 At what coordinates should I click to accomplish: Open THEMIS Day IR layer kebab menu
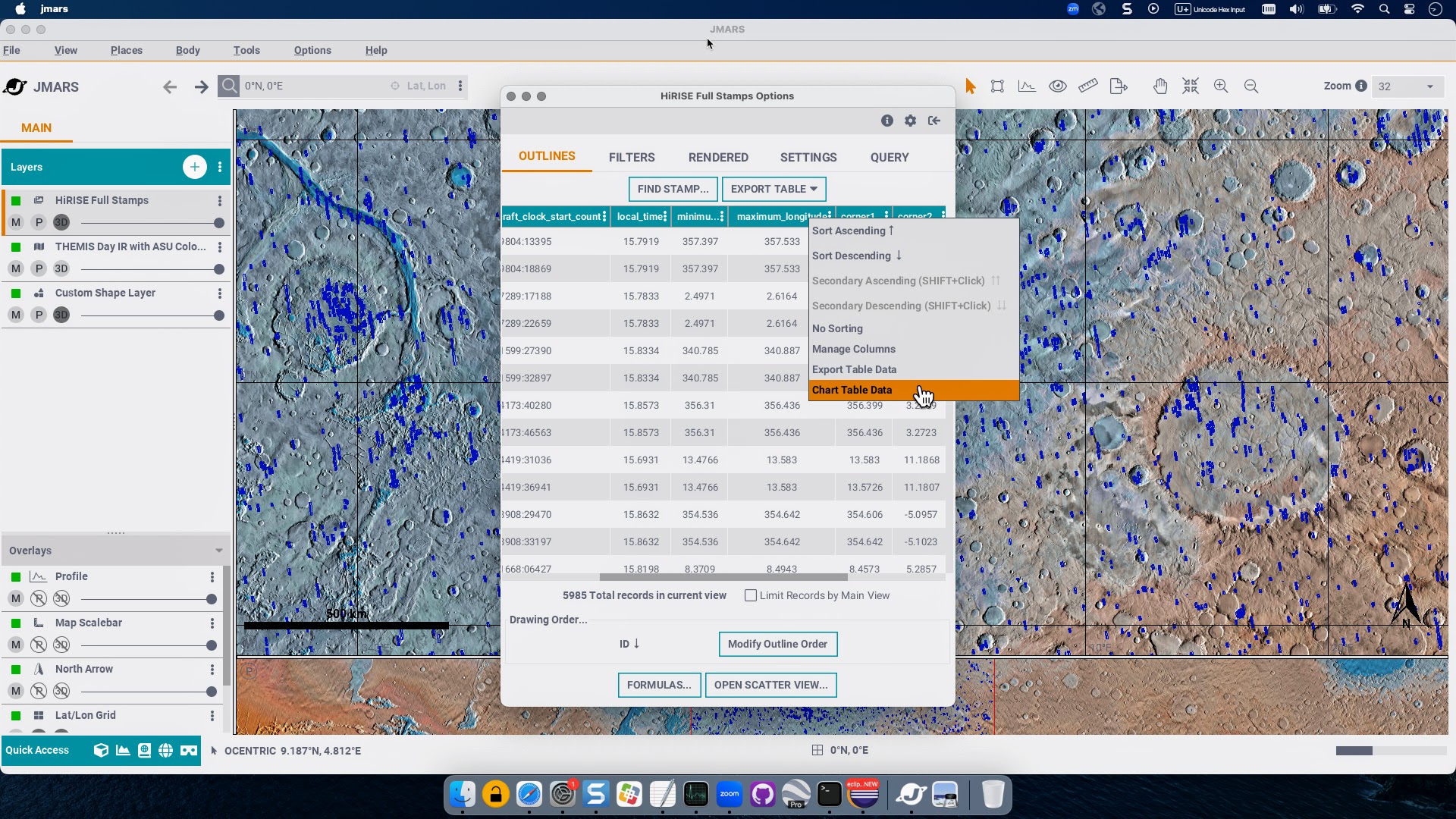coord(220,247)
